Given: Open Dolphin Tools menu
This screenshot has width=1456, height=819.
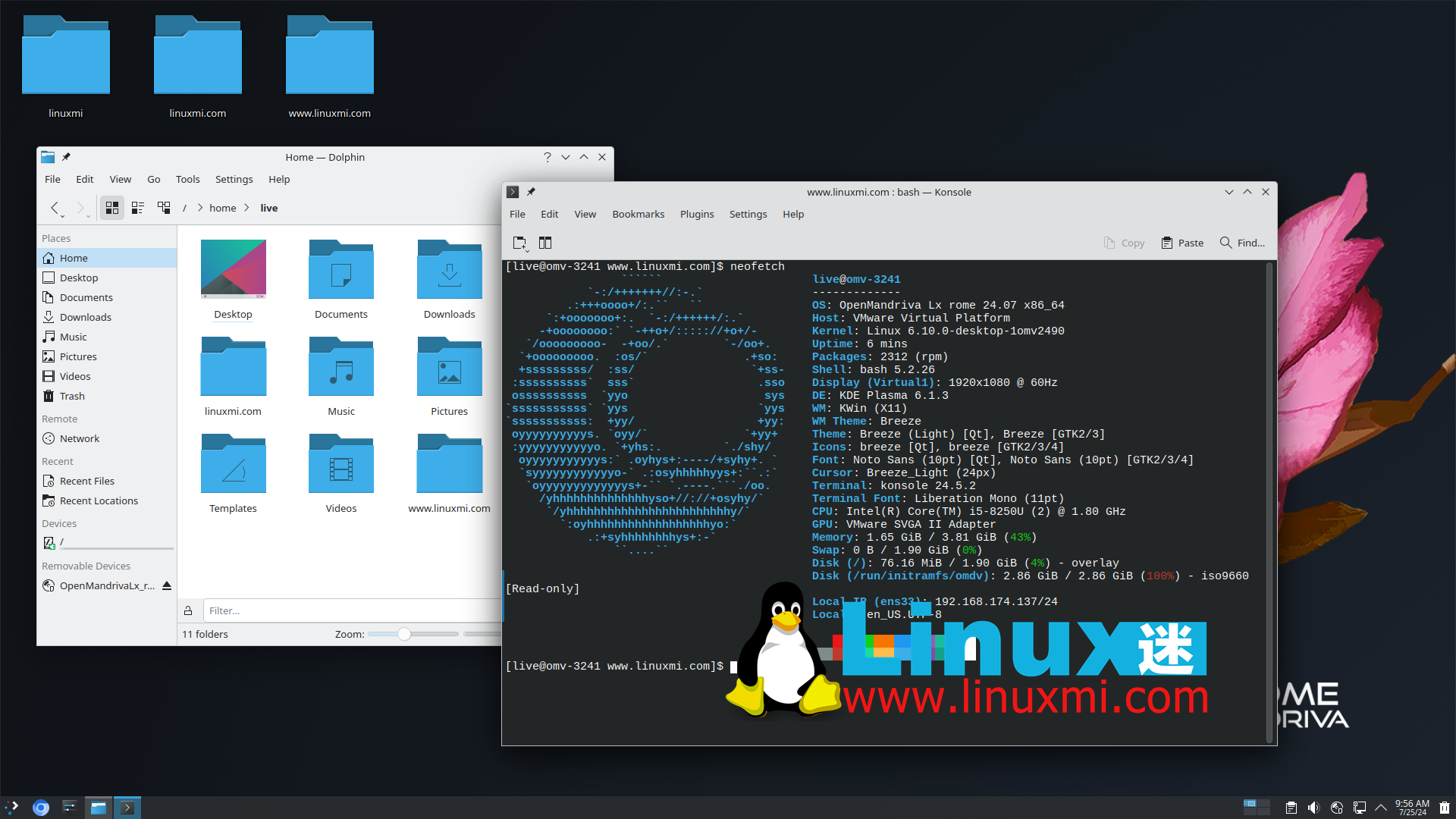Looking at the screenshot, I should tap(188, 179).
